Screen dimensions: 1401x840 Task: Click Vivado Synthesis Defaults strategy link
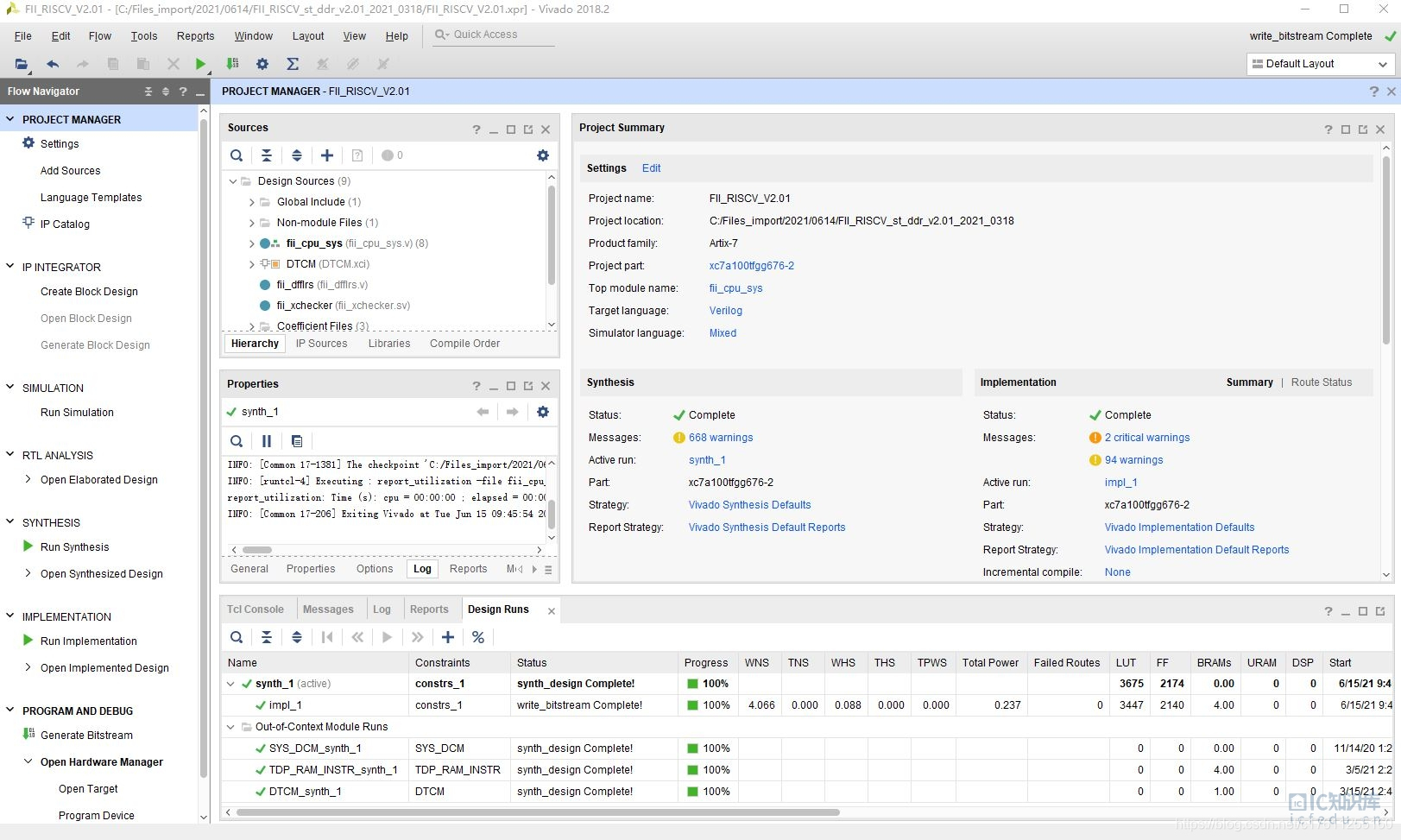point(749,505)
